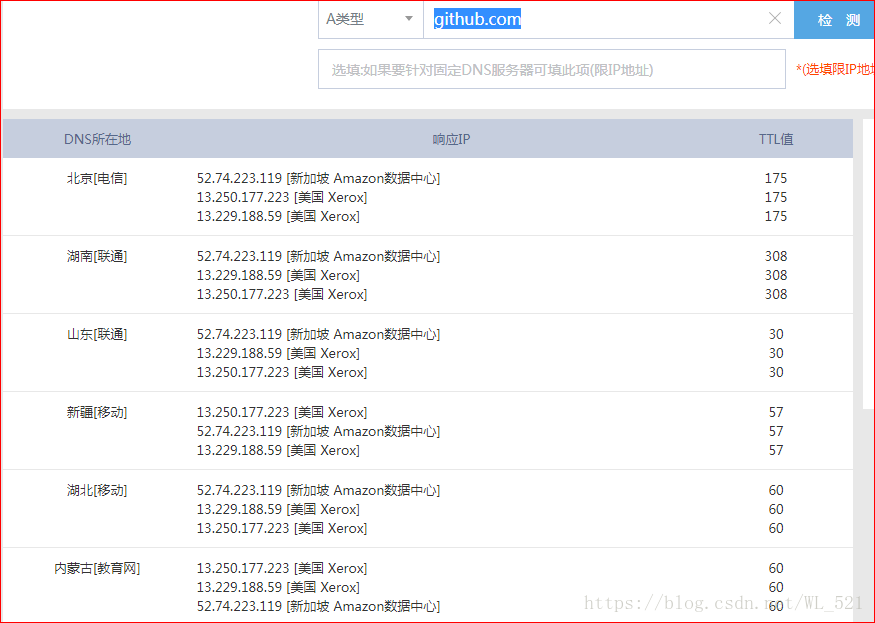Click 13.250.177.223 in the 湖北[移动] row
875x623 pixels.
243,528
